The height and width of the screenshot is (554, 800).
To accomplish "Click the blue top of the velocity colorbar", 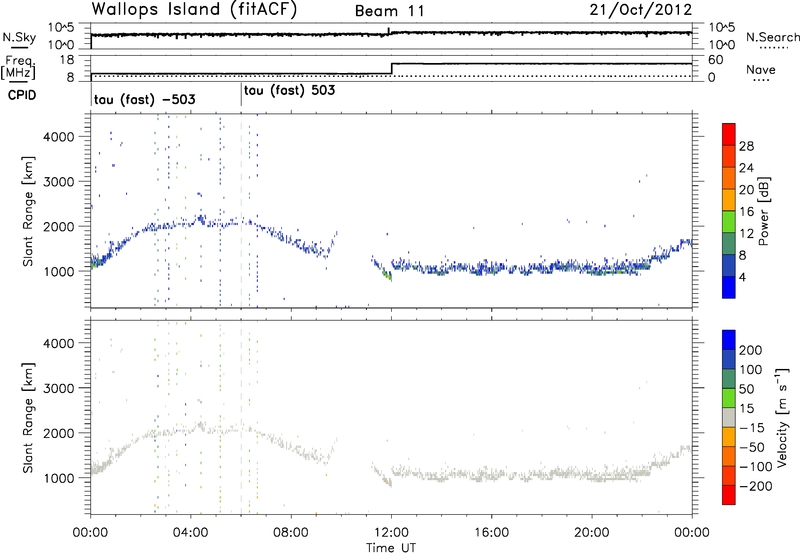I will pyautogui.click(x=729, y=340).
